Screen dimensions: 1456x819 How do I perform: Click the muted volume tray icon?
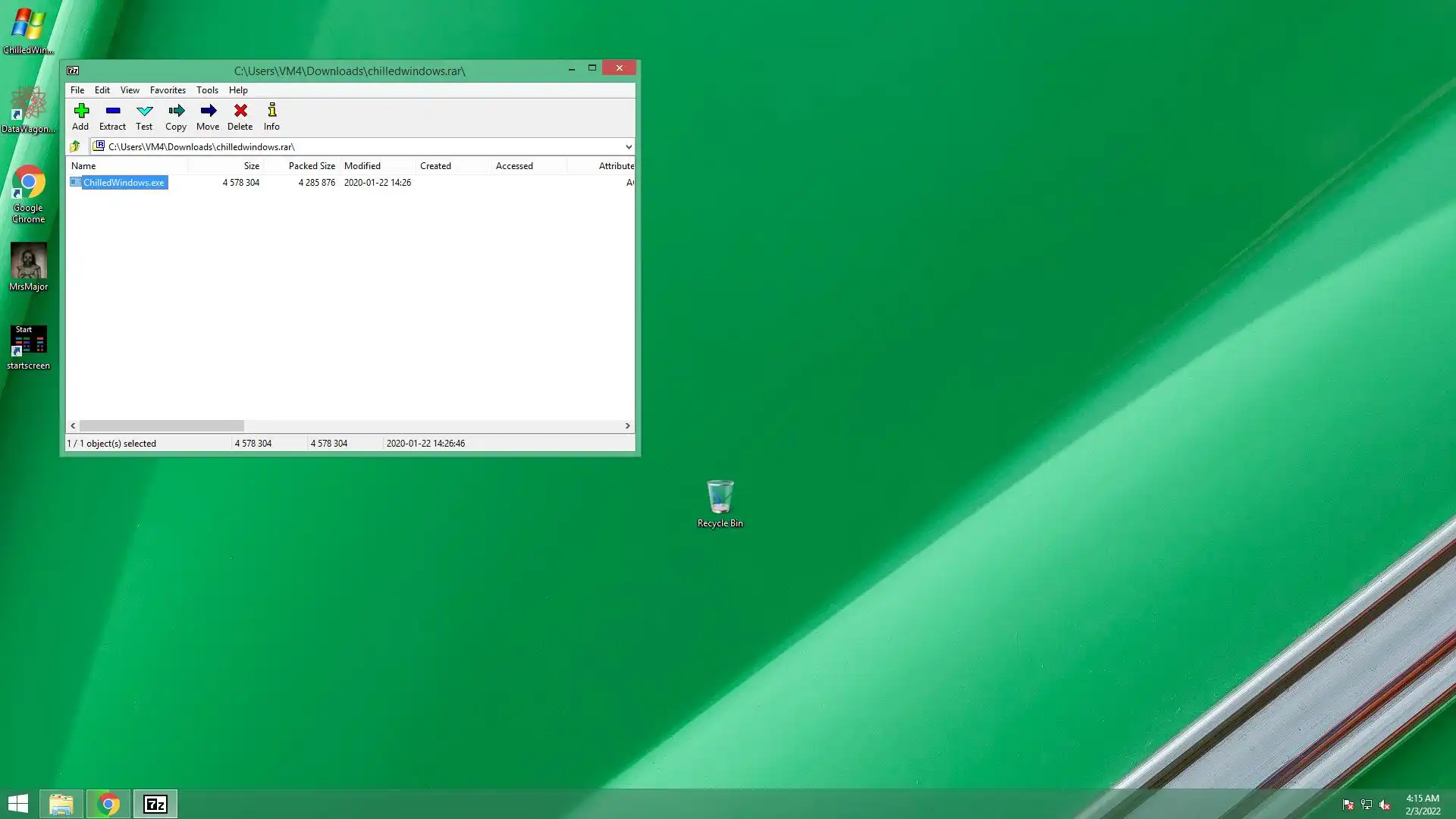1385,805
